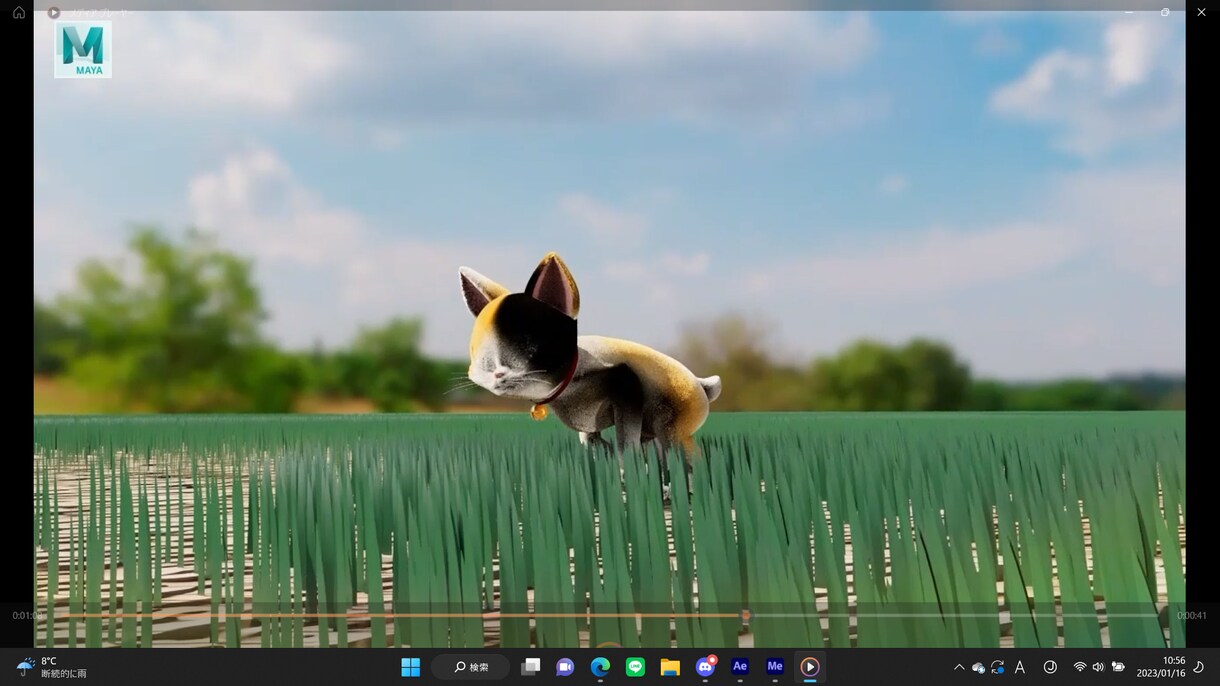Click the orange playhead on the seek bar
The image size is (1220, 686).
(x=745, y=615)
